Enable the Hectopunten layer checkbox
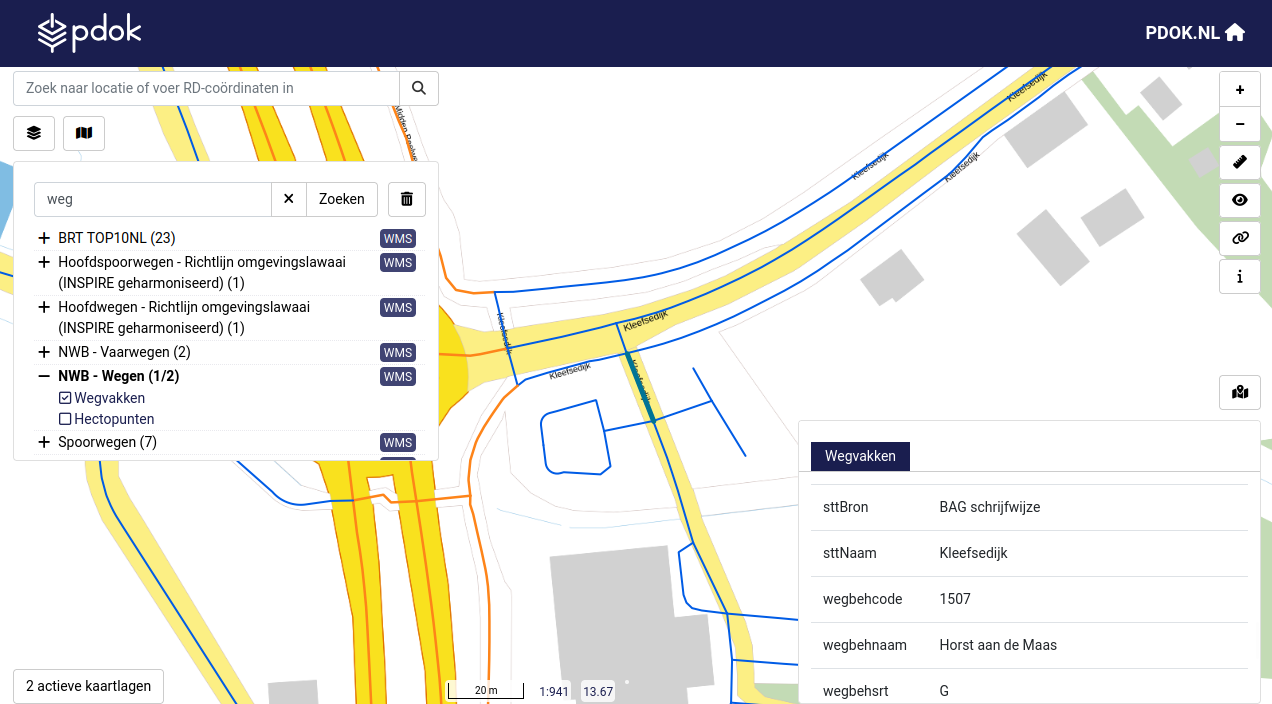 tap(65, 419)
